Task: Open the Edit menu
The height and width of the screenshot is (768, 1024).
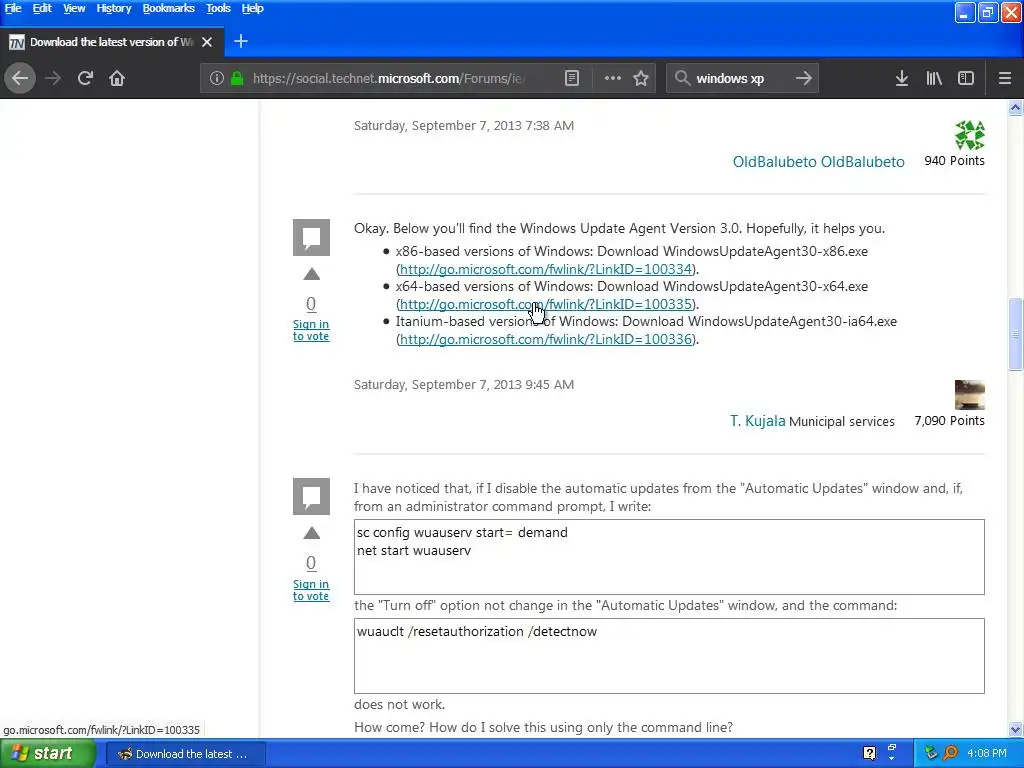Action: coord(42,8)
